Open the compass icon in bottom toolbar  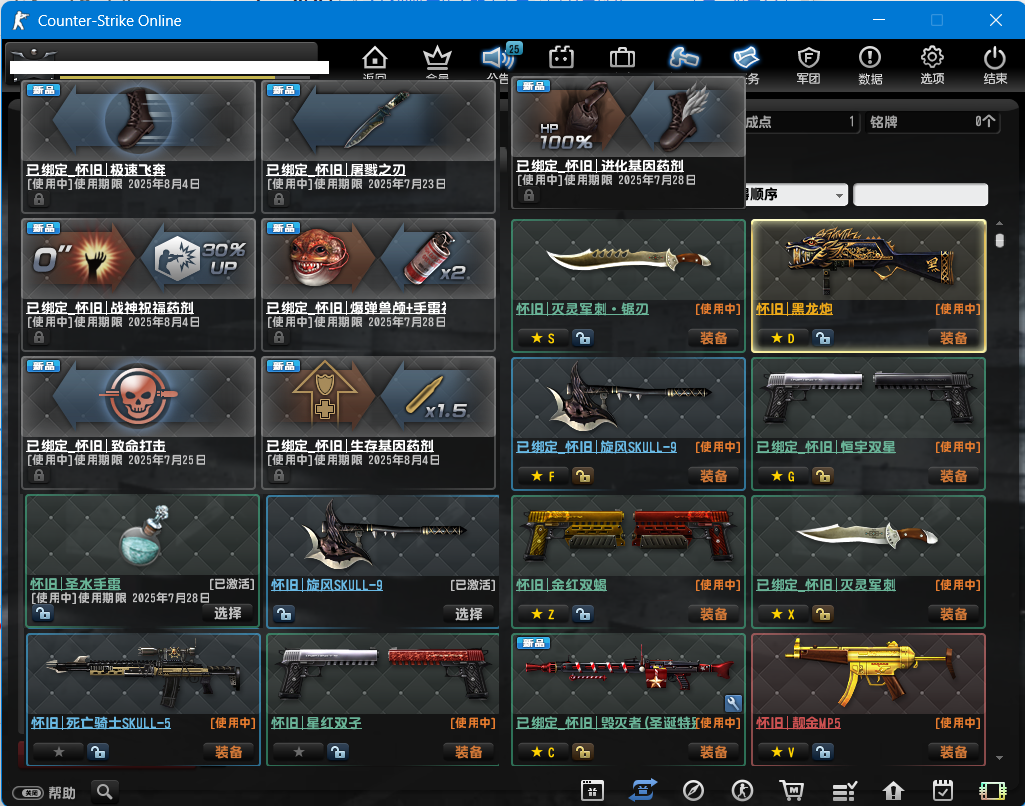pyautogui.click(x=693, y=791)
